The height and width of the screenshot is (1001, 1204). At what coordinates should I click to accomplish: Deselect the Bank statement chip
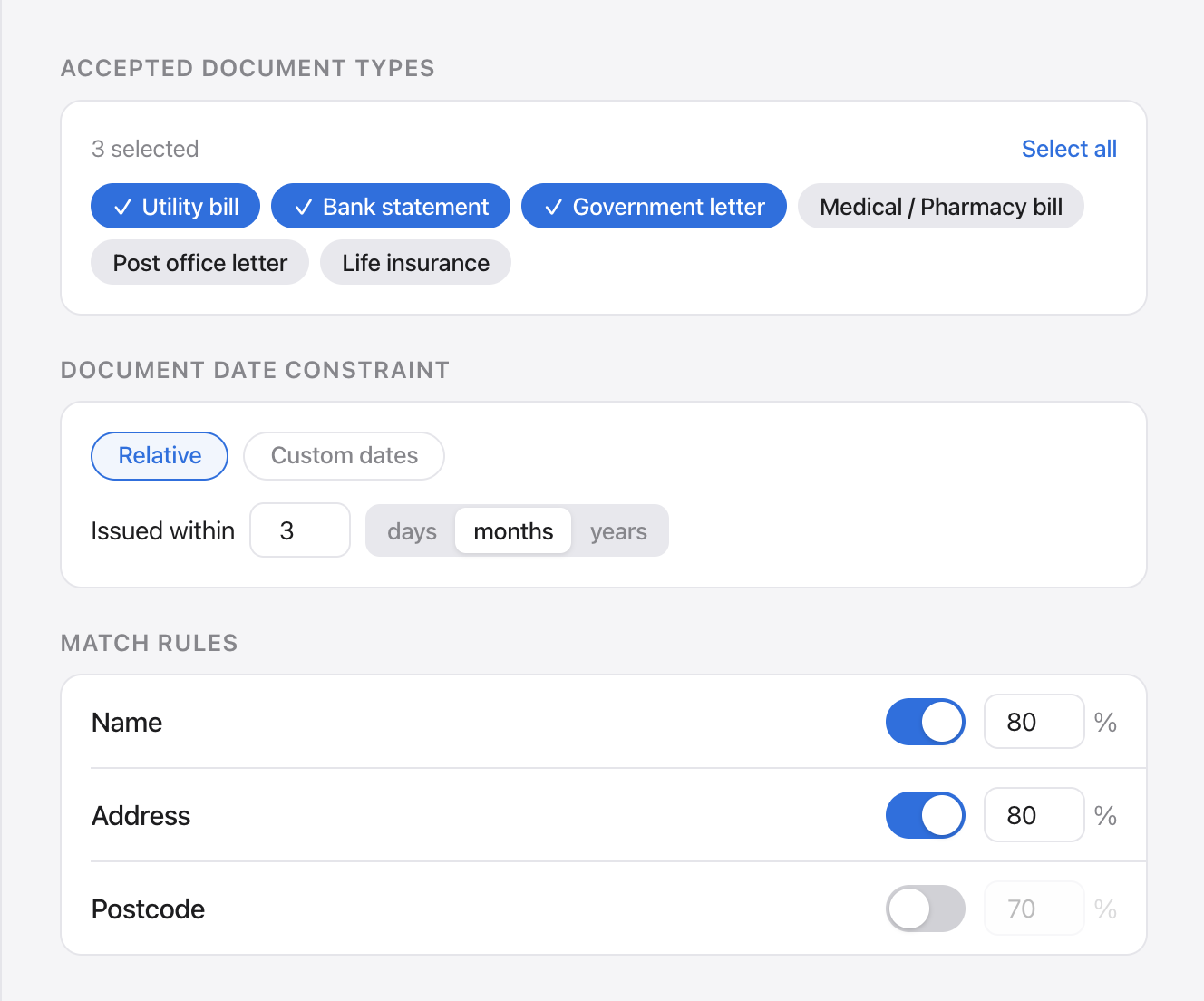tap(391, 207)
